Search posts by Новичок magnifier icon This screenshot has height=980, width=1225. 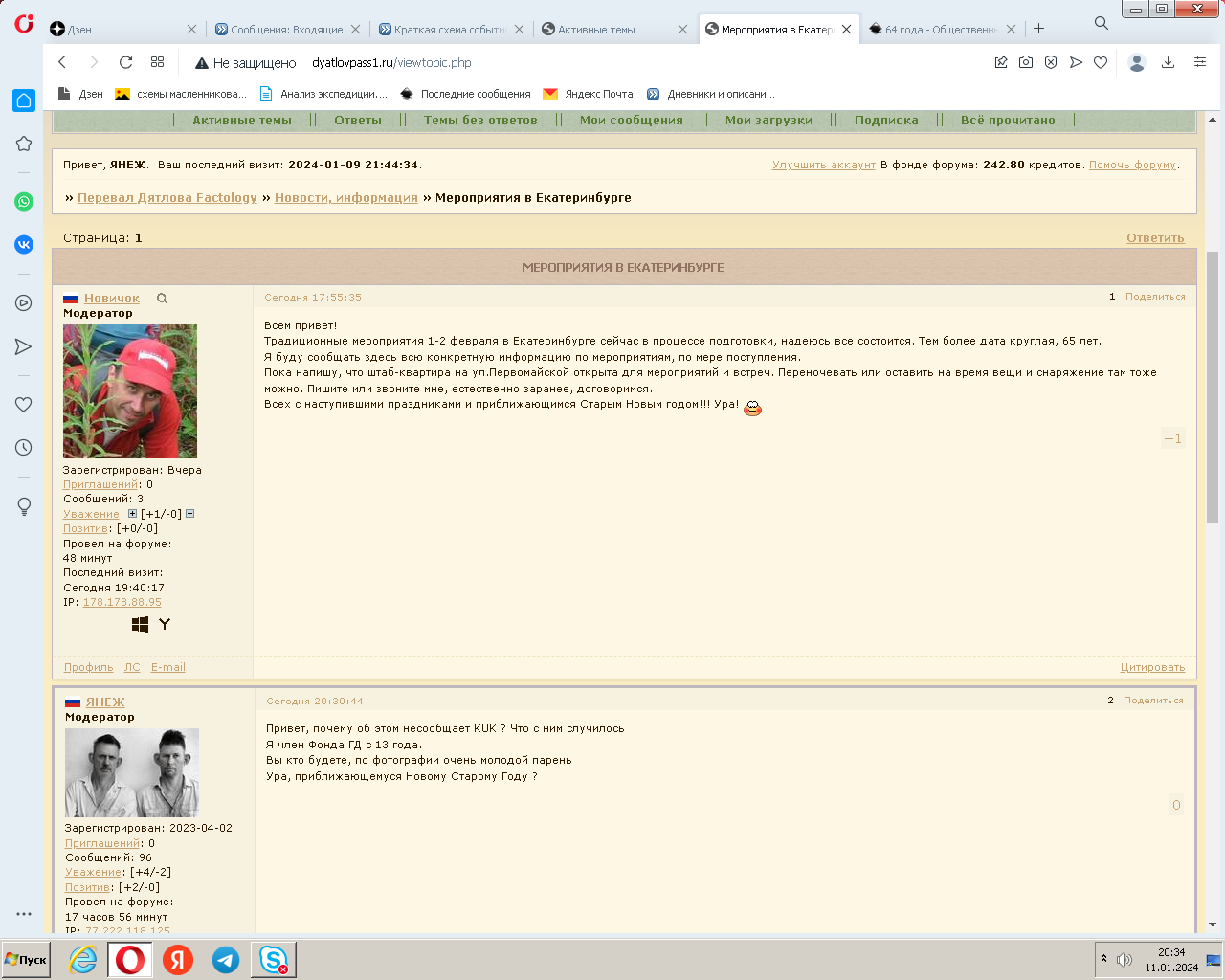pos(162,299)
